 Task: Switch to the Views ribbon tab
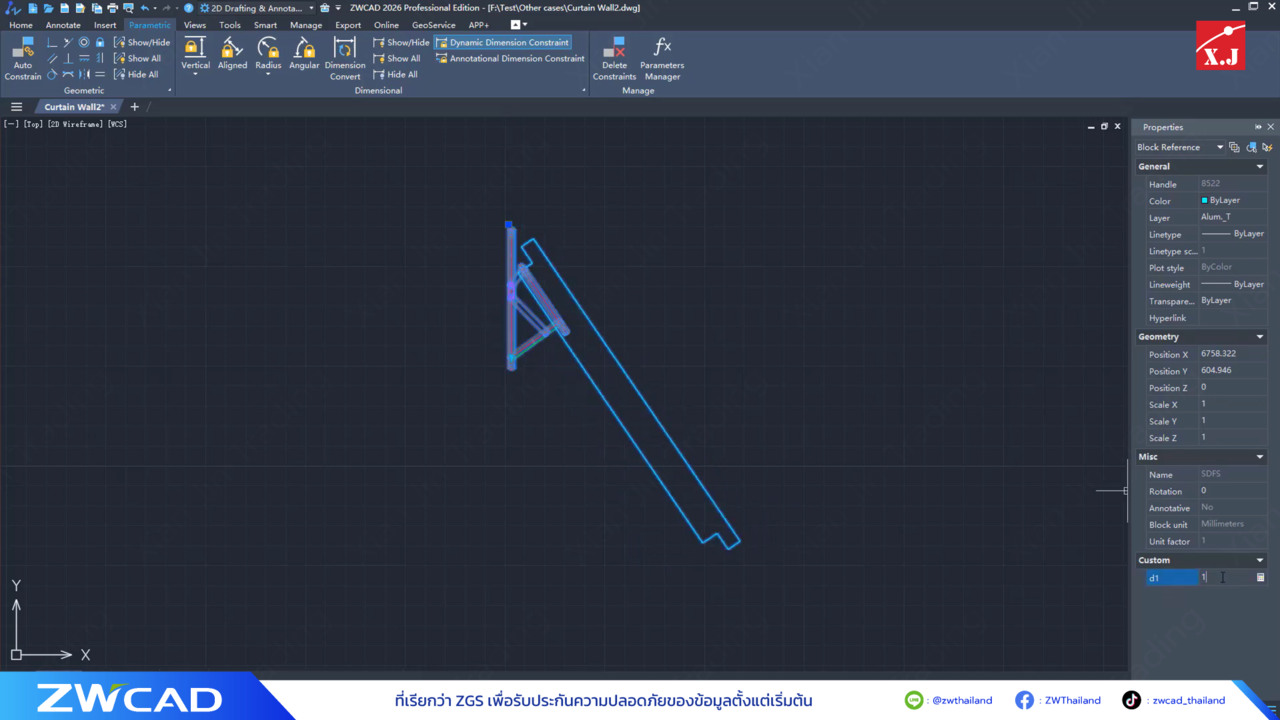tap(195, 25)
